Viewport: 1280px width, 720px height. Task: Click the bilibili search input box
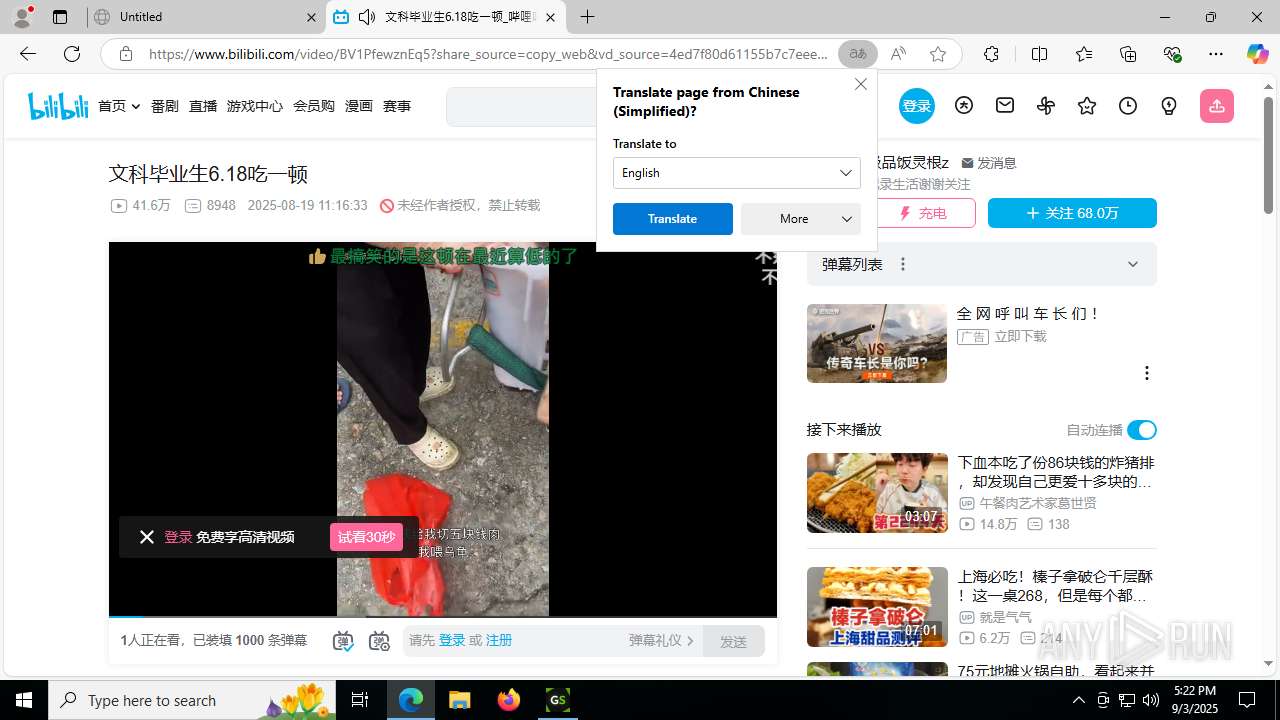click(x=521, y=107)
